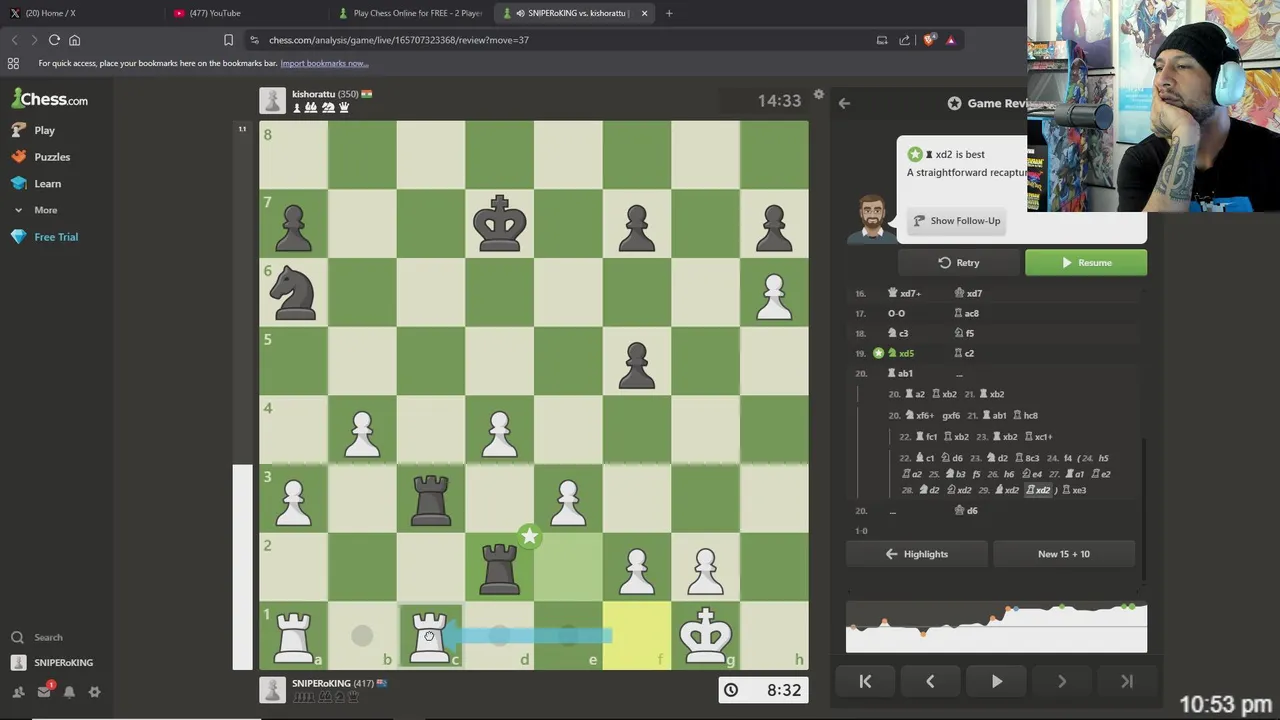This screenshot has height=720, width=1280.
Task: Select the highlighted variation move xd2
Action: [x=1038, y=490]
